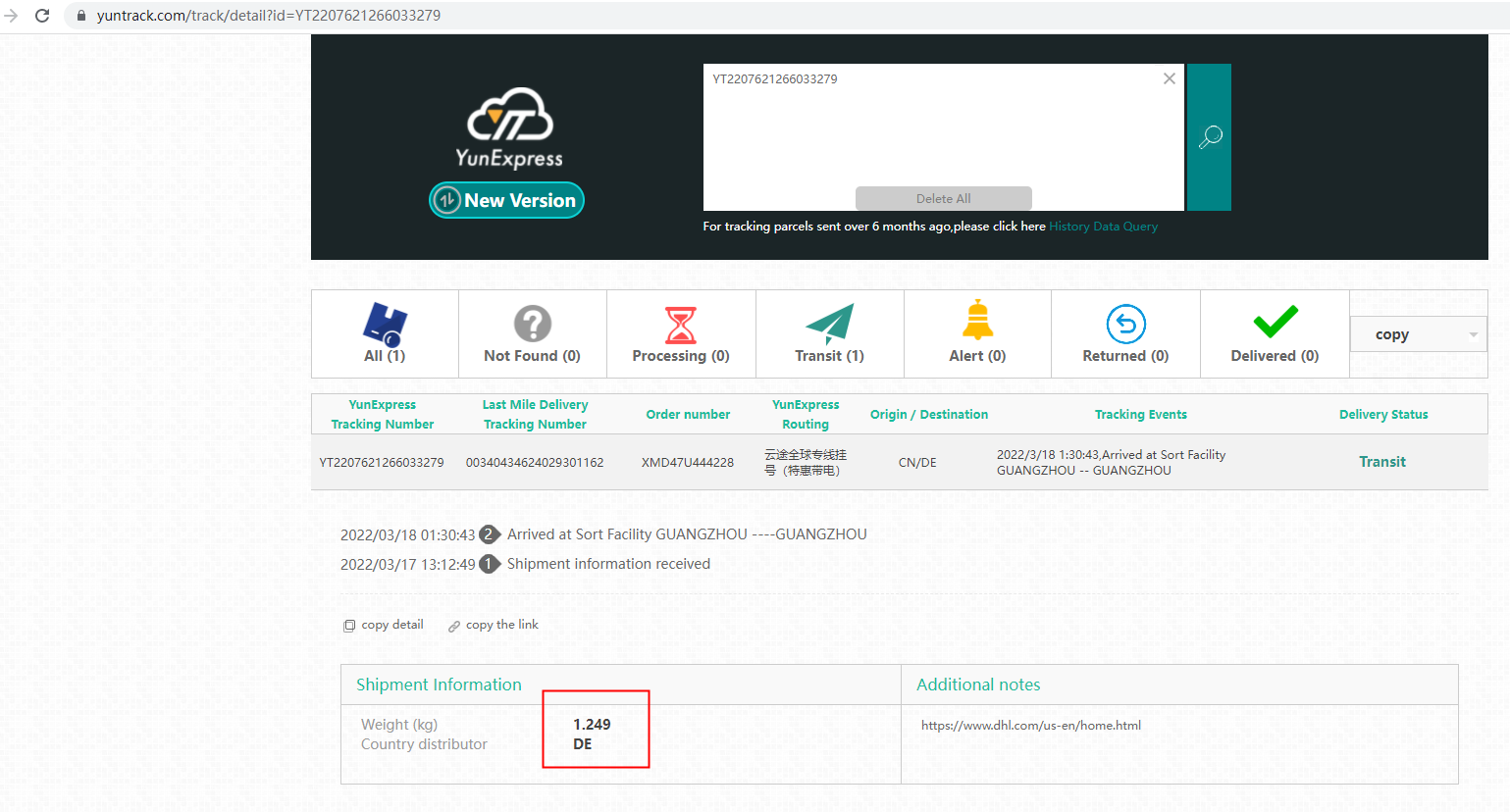
Task: Click the magnifier search button
Action: pyautogui.click(x=1209, y=137)
